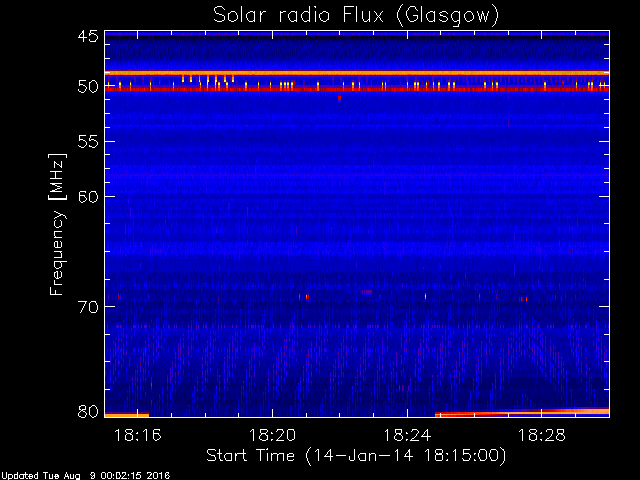Screen dimensions: 640x480
Task: Click the red emission band at 50 MHz
Action: coord(357,89)
